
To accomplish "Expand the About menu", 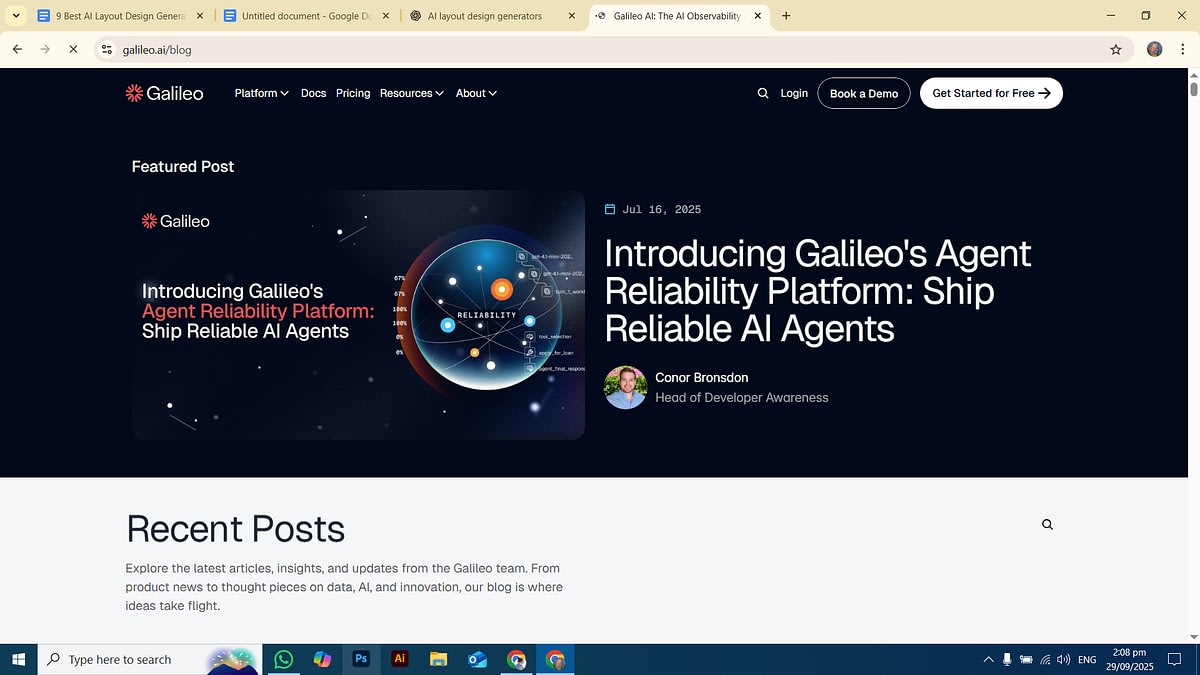I will pos(476,93).
